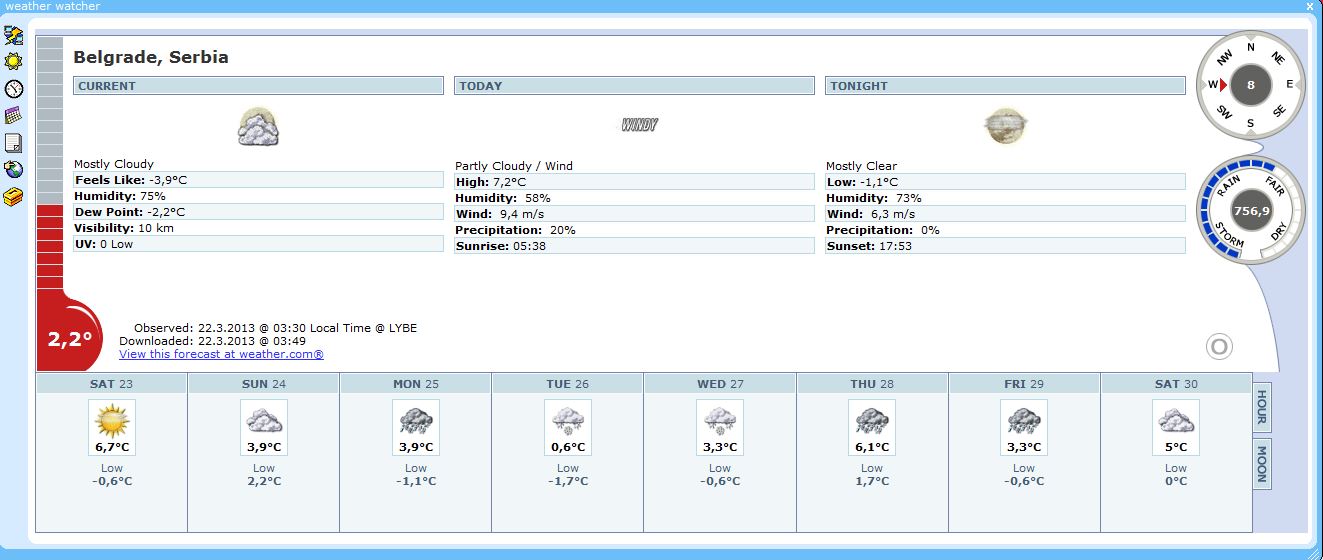This screenshot has height=560, width=1323.
Task: Click the red thermometer bulb showing 2,2°
Action: click(69, 338)
